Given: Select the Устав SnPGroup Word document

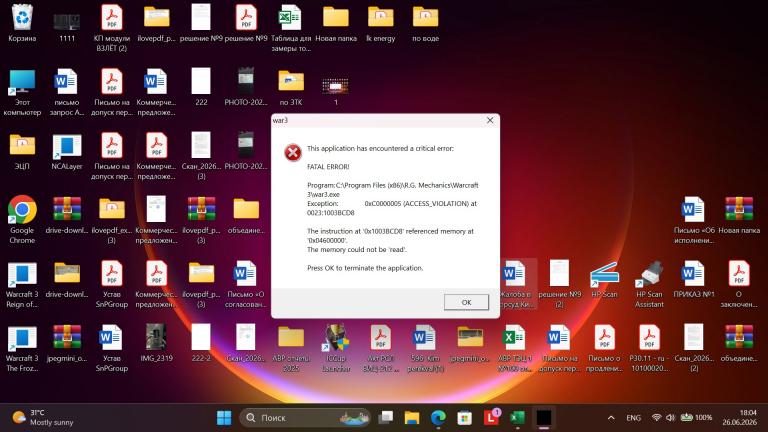Looking at the screenshot, I should [112, 348].
